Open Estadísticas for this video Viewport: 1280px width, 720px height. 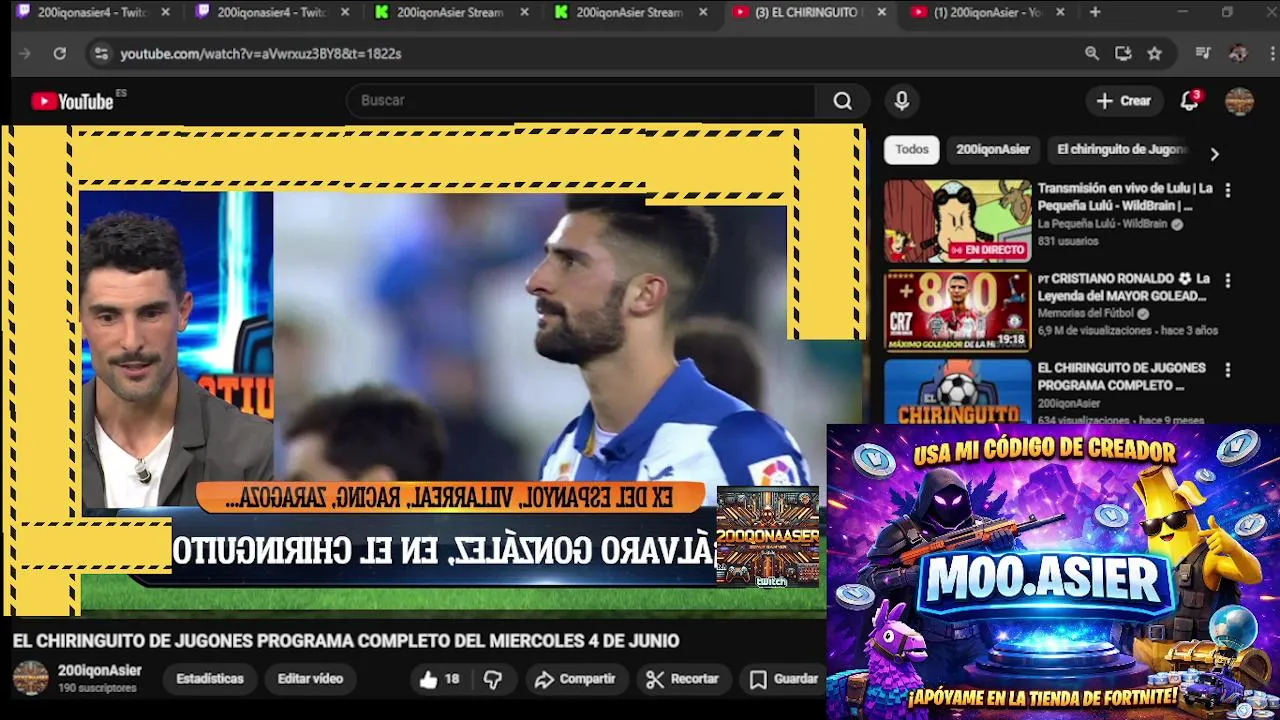pos(210,679)
